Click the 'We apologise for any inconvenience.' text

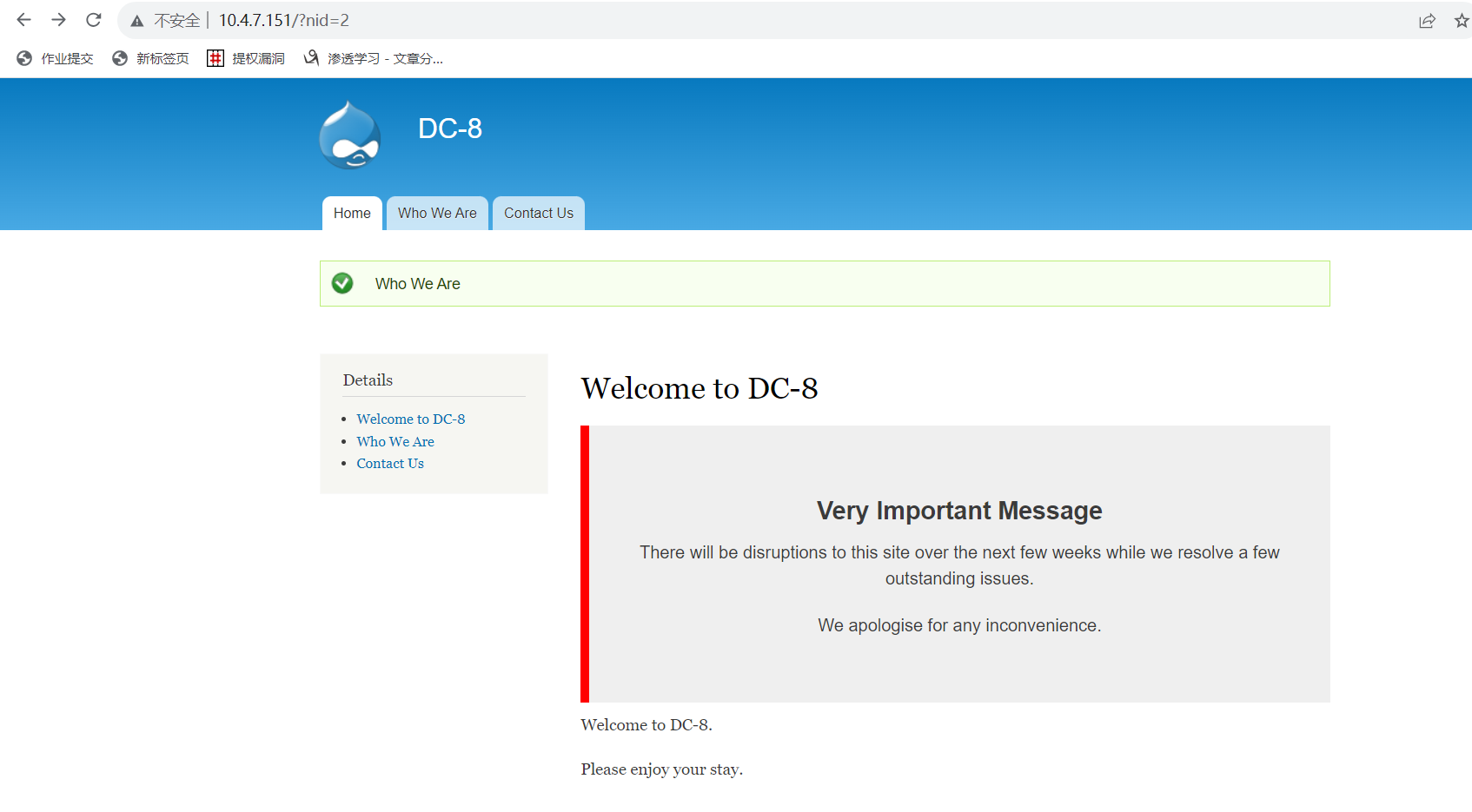point(959,625)
